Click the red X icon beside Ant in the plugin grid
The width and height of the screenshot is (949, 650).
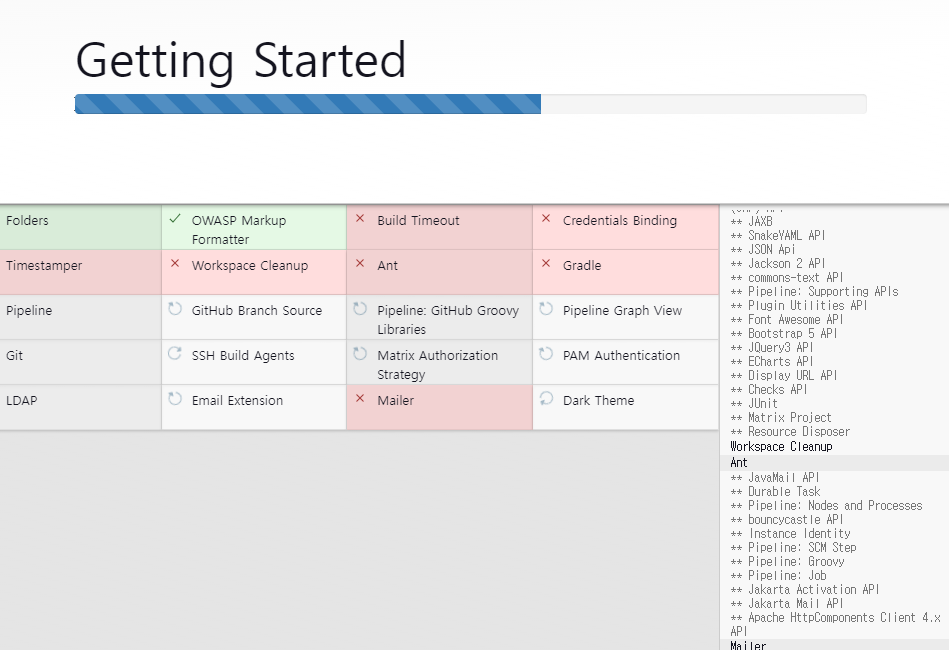(x=360, y=263)
